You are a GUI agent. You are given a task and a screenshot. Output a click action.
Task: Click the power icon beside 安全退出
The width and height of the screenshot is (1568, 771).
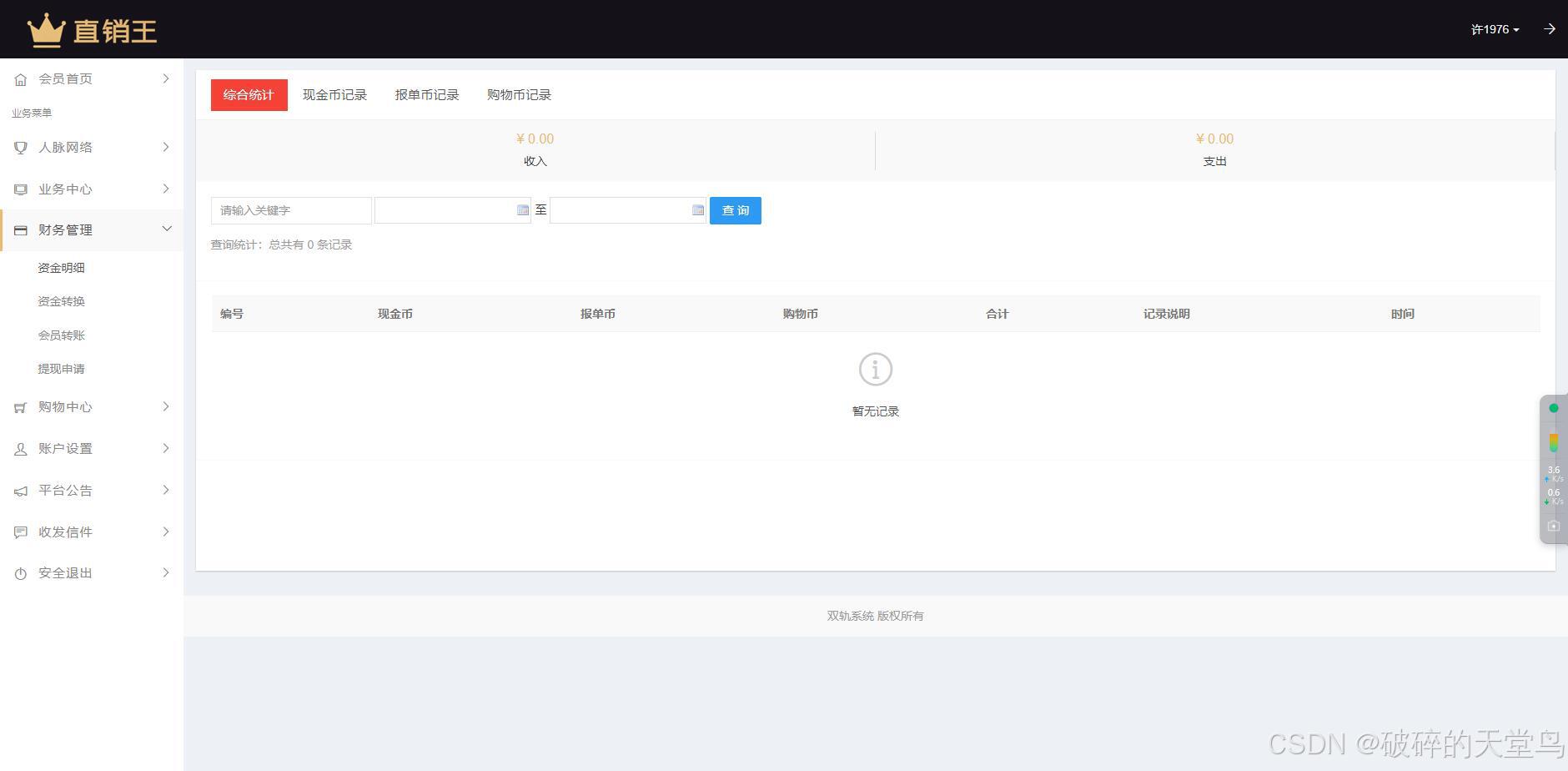(21, 573)
